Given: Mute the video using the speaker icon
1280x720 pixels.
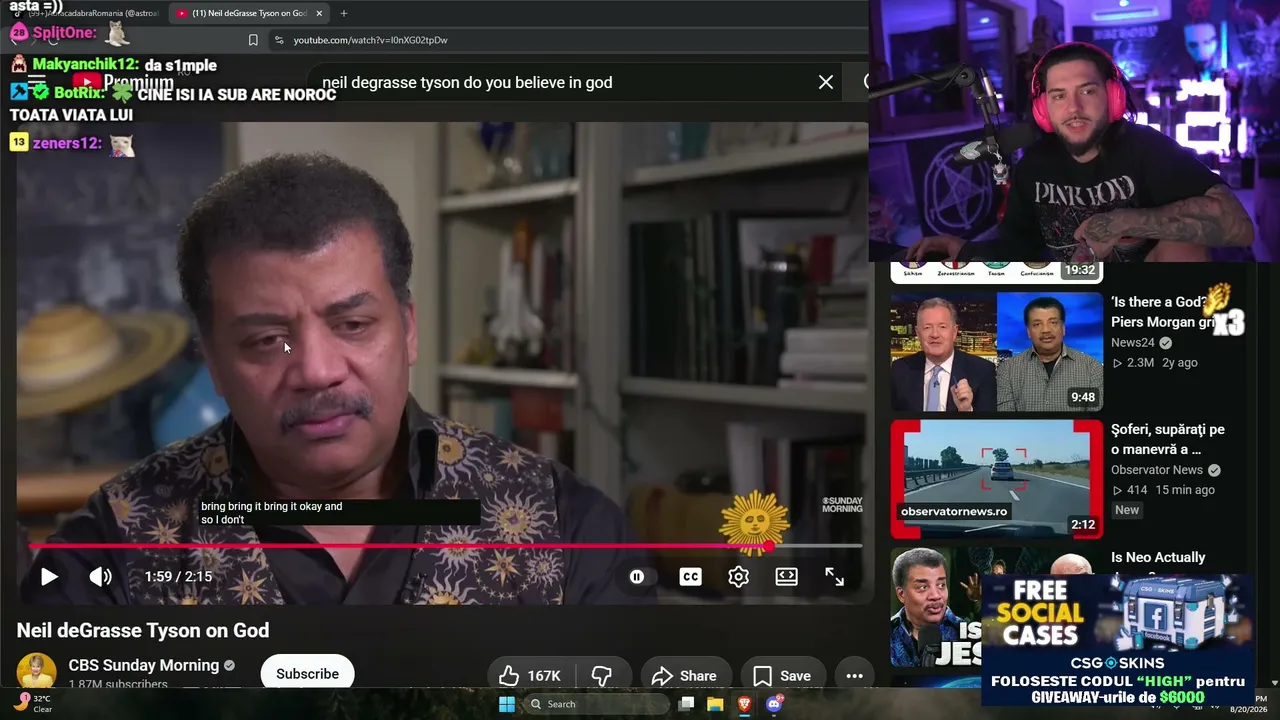Looking at the screenshot, I should 100,577.
